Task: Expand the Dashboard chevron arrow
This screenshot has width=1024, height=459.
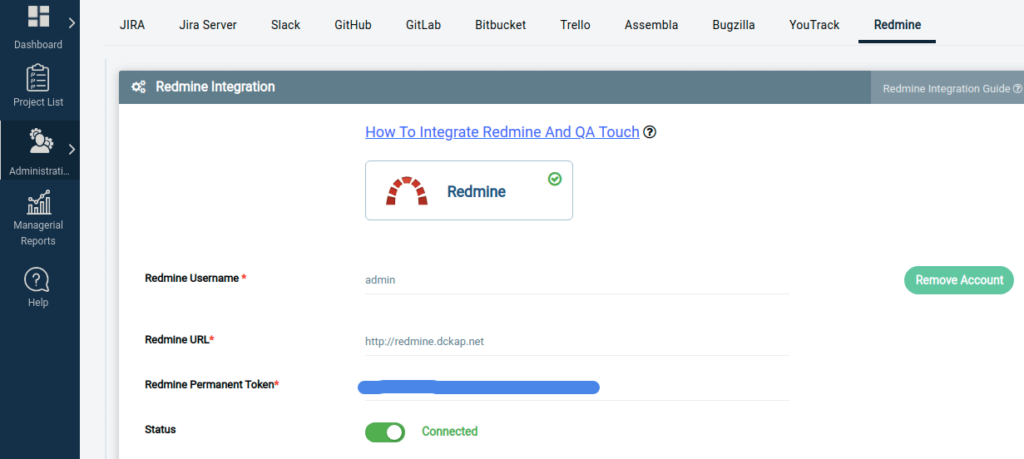Action: pyautogui.click(x=72, y=21)
